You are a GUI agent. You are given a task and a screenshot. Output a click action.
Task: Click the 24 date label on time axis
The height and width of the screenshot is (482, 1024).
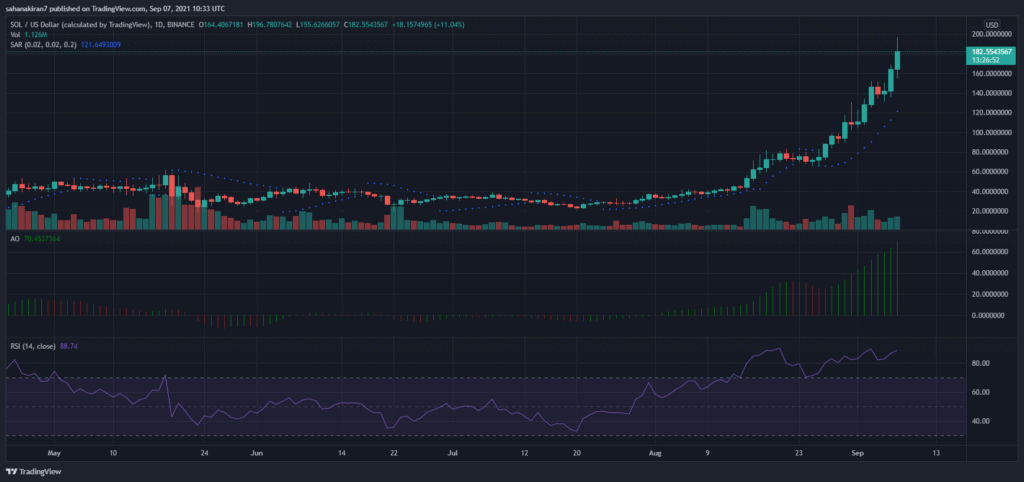pos(205,452)
